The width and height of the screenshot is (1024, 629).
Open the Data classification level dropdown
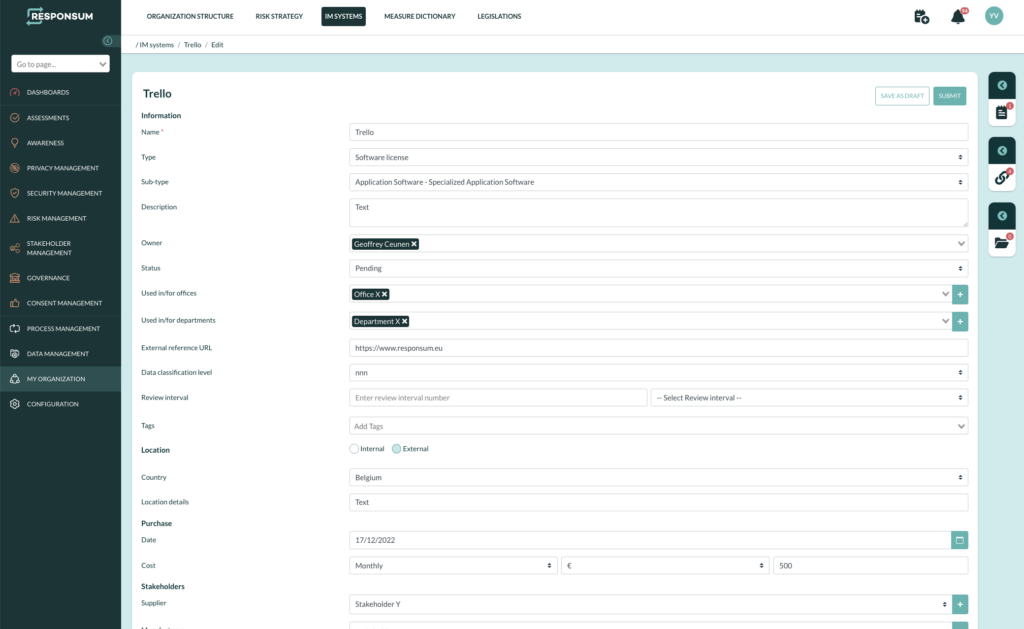(x=658, y=373)
